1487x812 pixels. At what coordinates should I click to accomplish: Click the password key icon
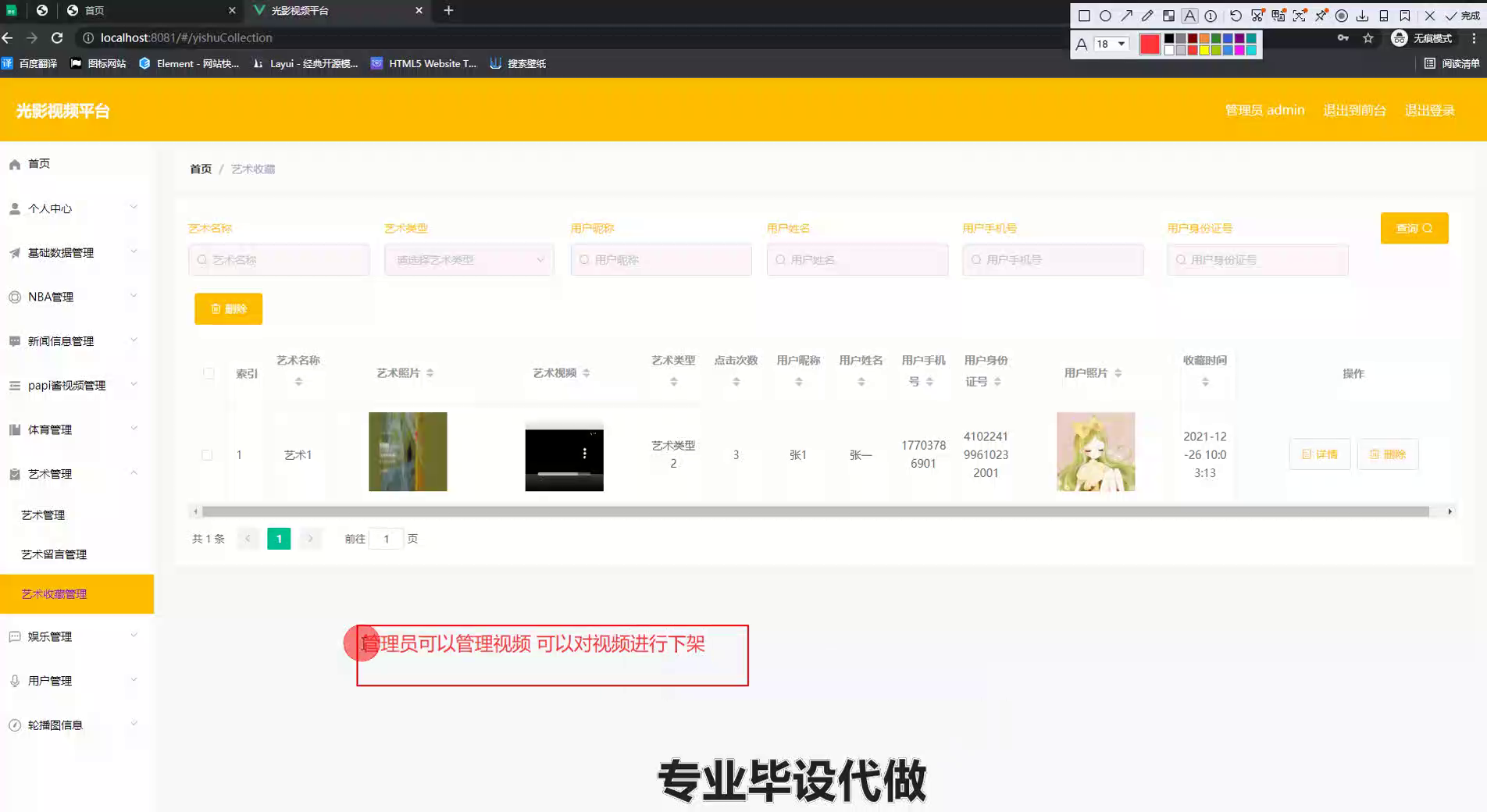click(1343, 37)
